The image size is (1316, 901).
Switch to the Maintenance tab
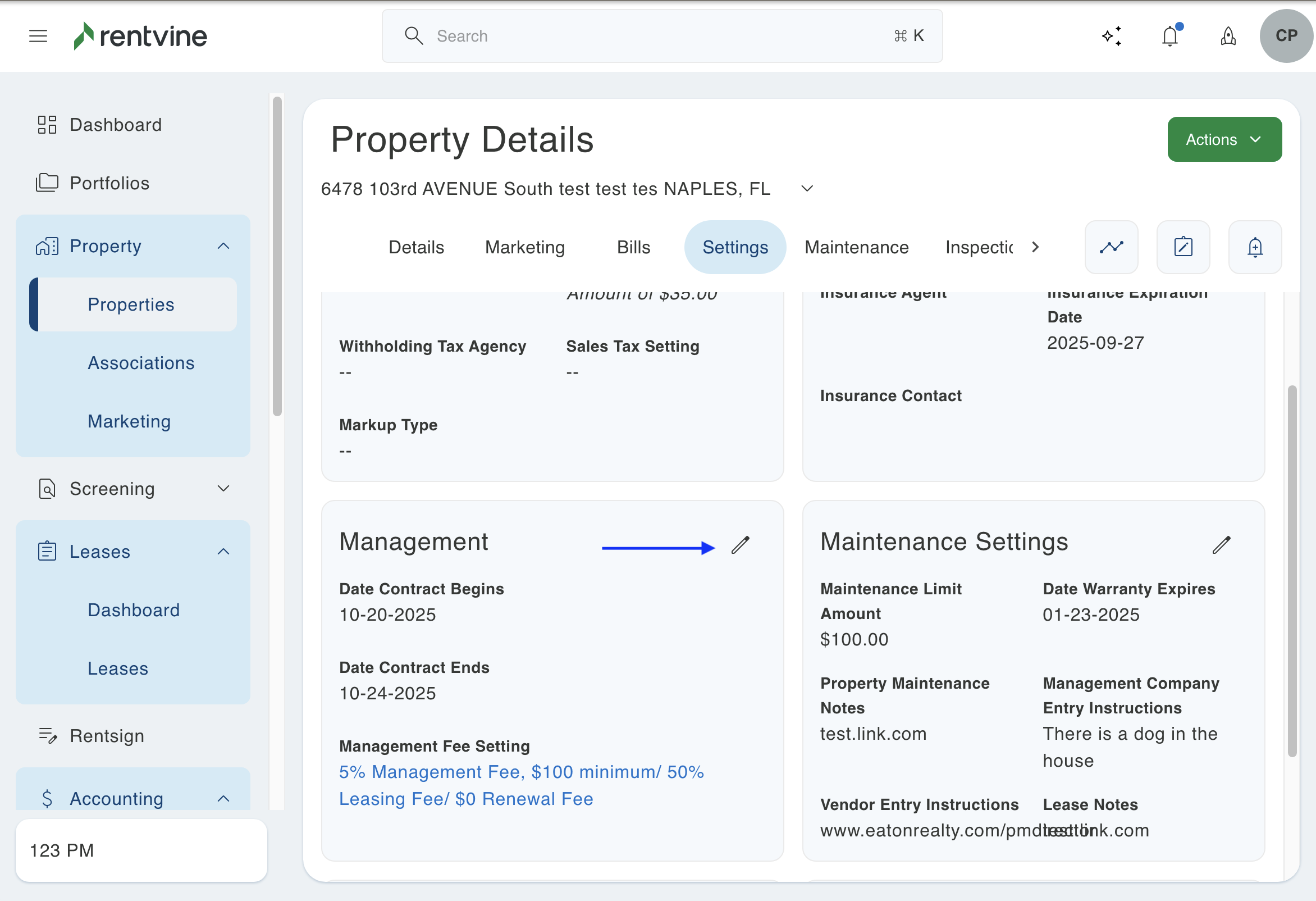pyautogui.click(x=856, y=247)
